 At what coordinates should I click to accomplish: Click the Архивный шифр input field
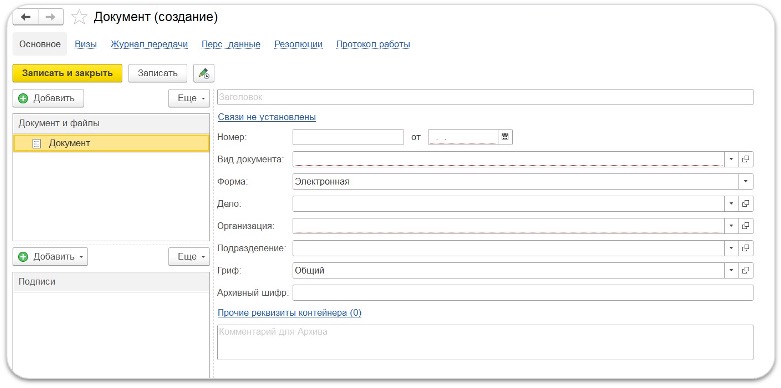(523, 292)
